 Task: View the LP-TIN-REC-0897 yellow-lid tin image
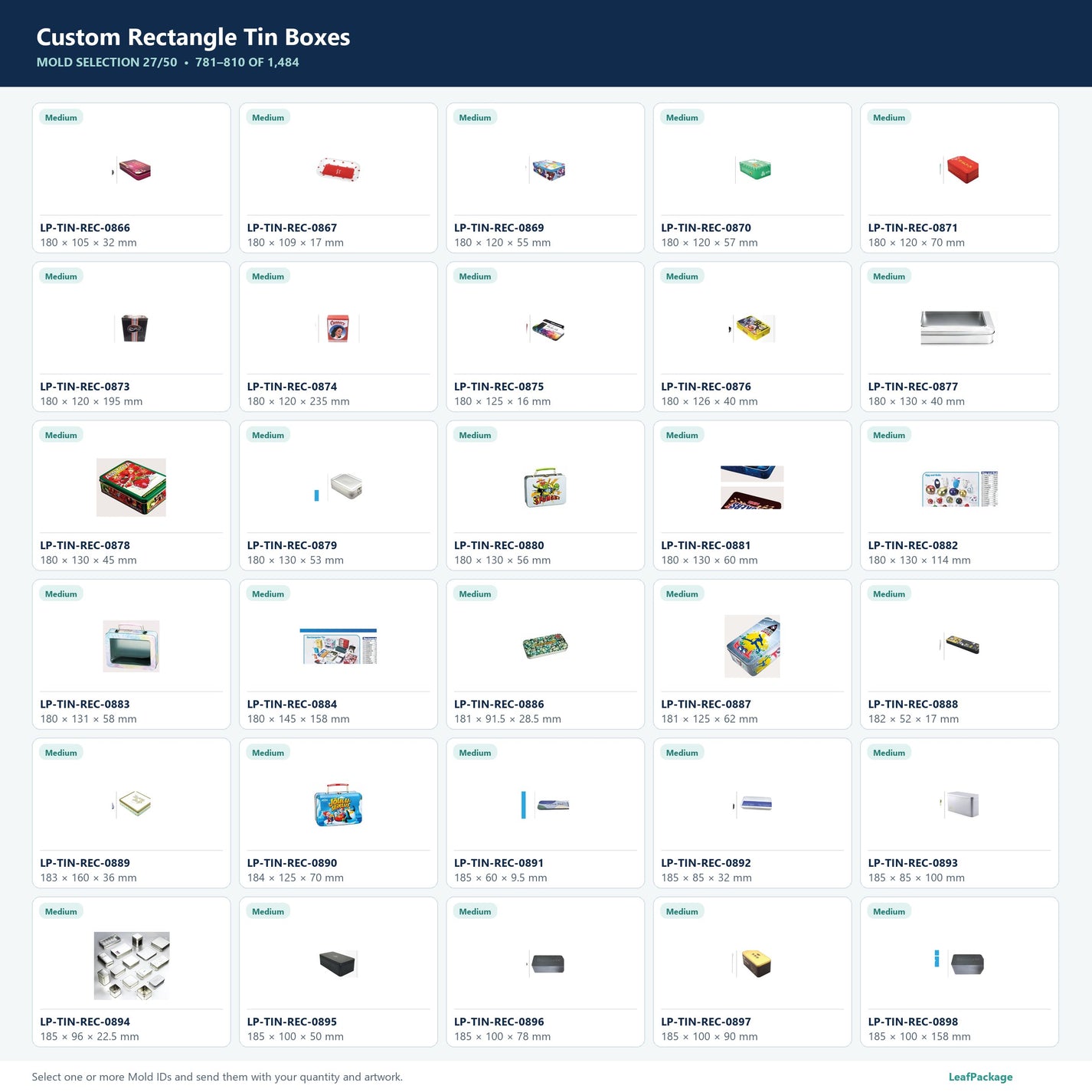coord(752,963)
